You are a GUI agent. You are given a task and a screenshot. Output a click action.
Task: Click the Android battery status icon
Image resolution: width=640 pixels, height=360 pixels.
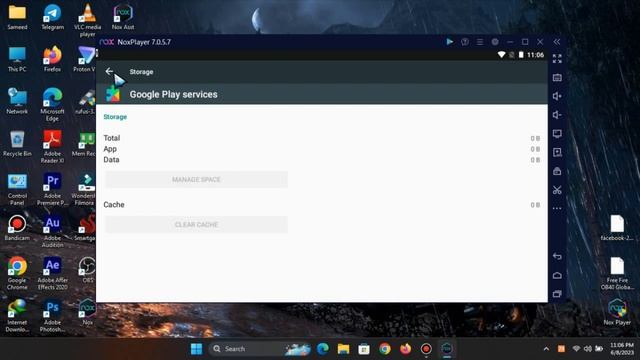[x=521, y=55]
